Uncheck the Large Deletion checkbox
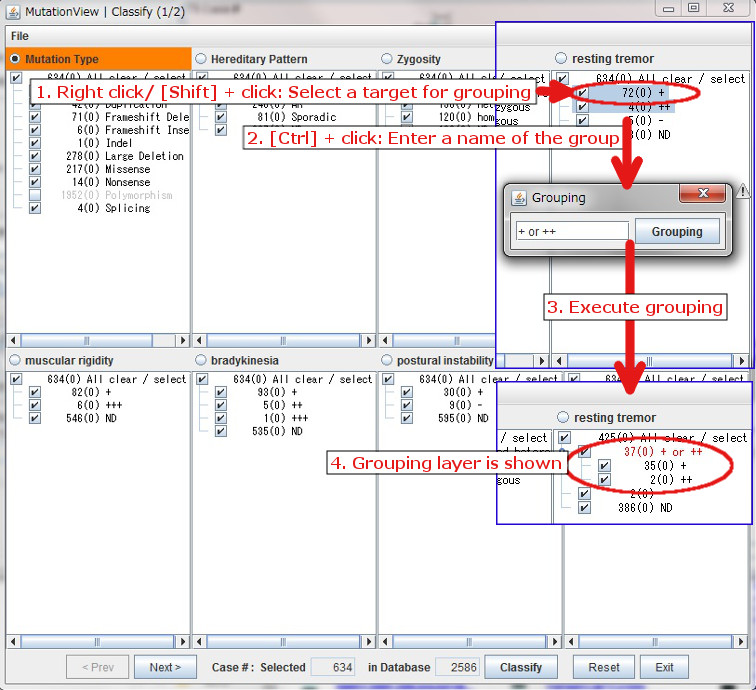 (x=36, y=156)
